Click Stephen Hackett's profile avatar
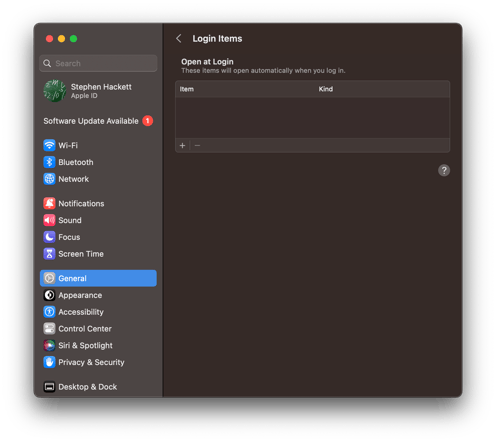Screen dimensions: 496x442 pyautogui.click(x=54, y=91)
